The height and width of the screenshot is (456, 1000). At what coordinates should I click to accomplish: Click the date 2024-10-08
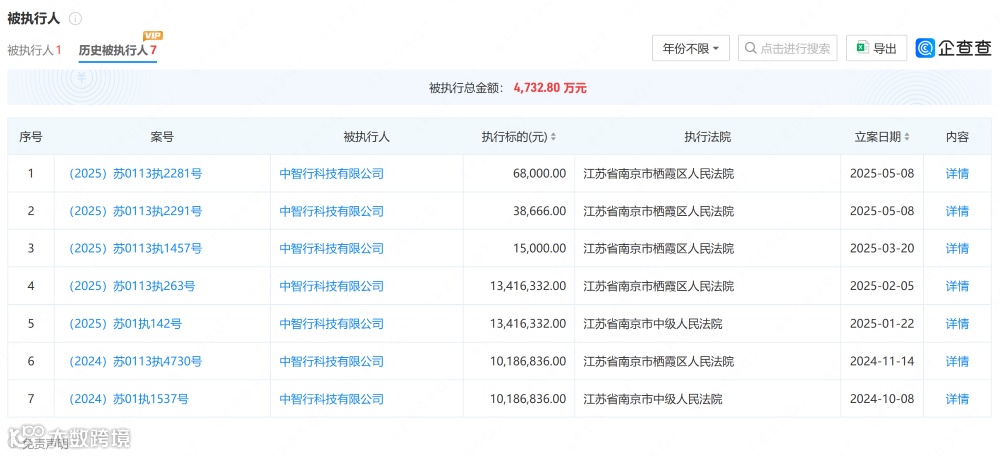[882, 399]
